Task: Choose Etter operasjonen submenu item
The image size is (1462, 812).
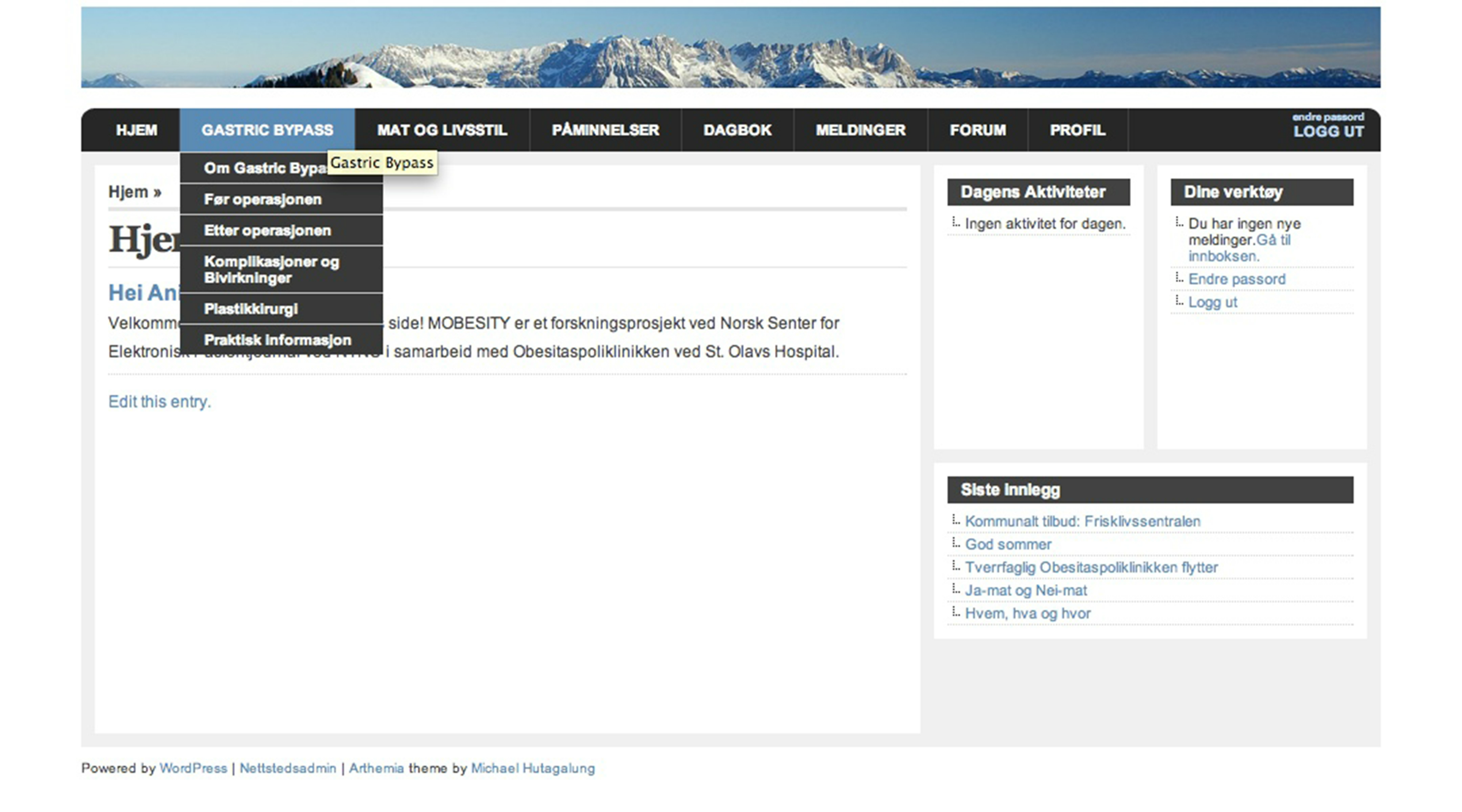Action: [x=267, y=230]
